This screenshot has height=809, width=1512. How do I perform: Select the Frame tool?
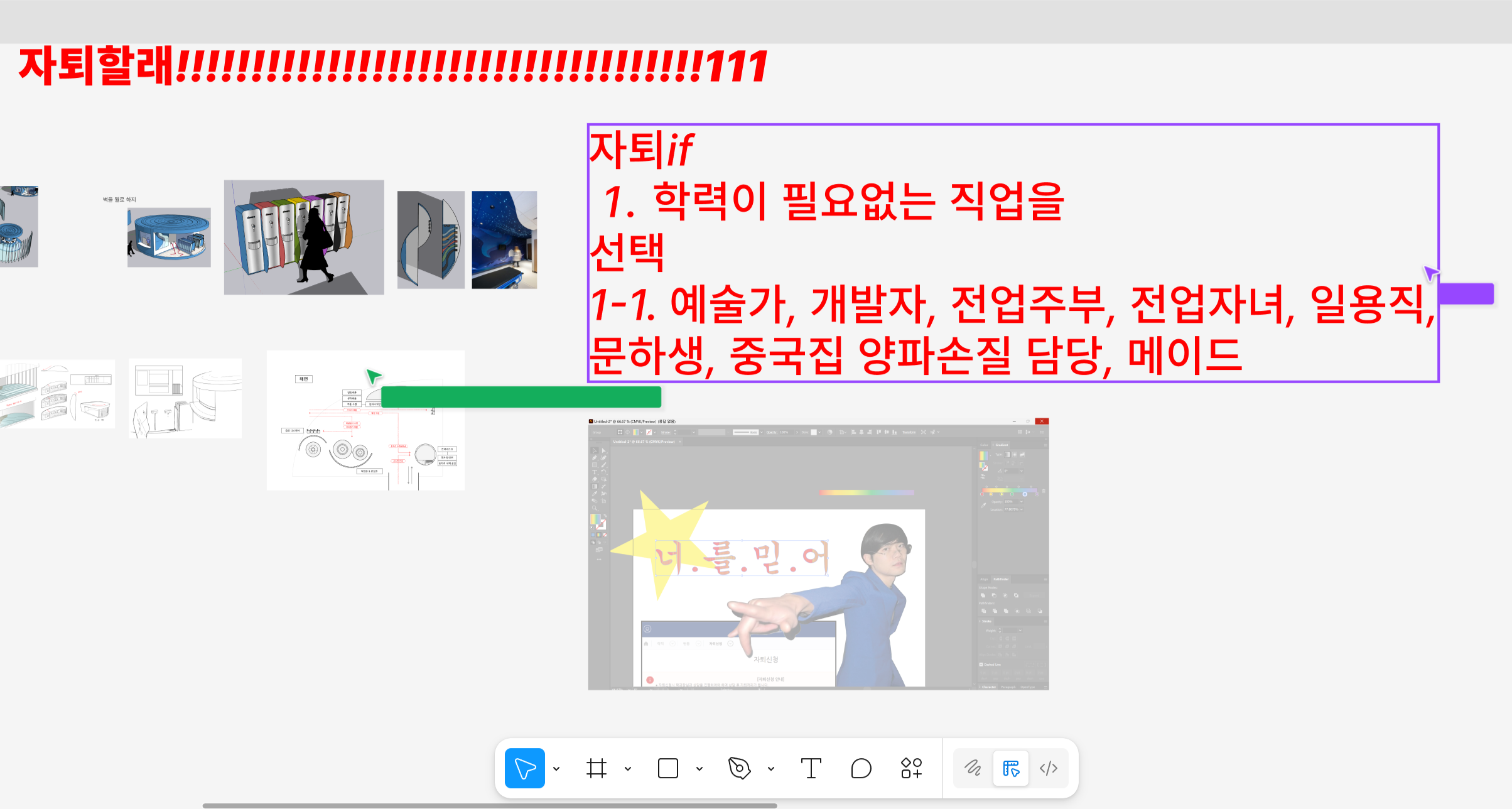[597, 768]
